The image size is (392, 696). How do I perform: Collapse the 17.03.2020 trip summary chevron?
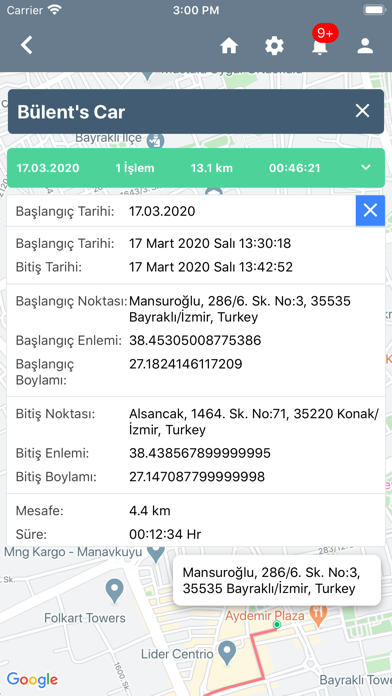tap(366, 167)
